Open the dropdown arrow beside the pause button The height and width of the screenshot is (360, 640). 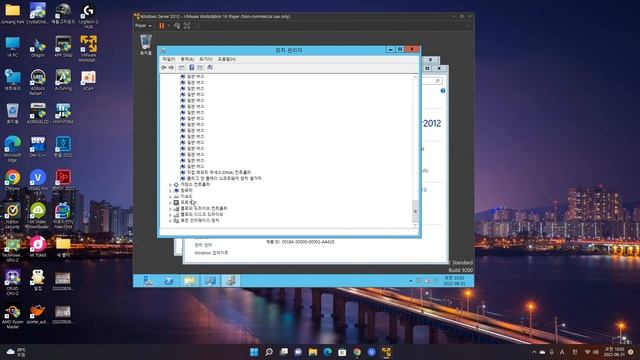pos(169,26)
